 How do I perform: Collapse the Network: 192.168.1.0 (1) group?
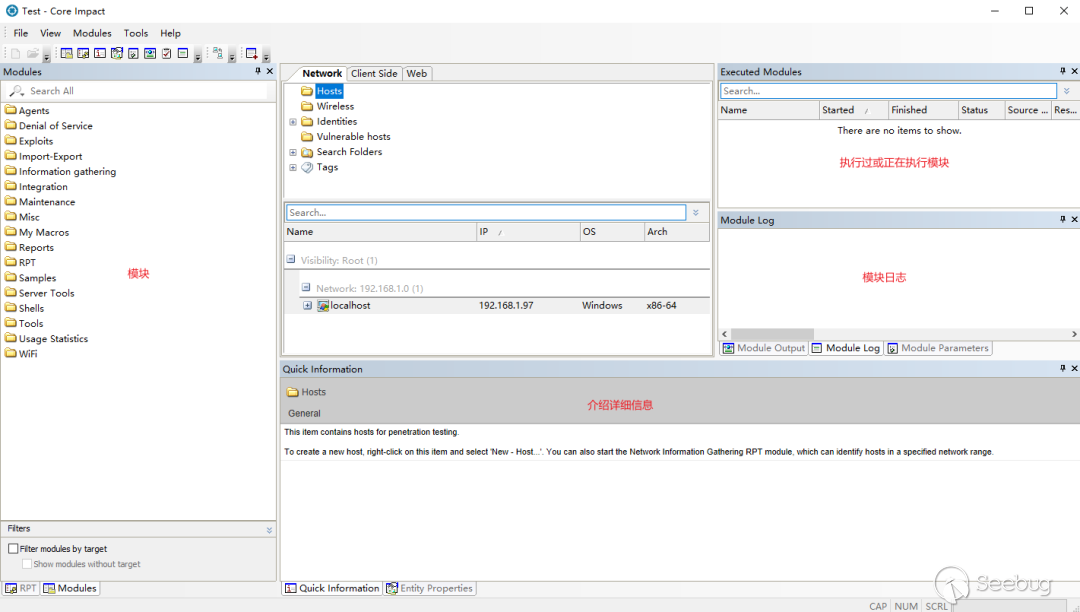pos(306,287)
